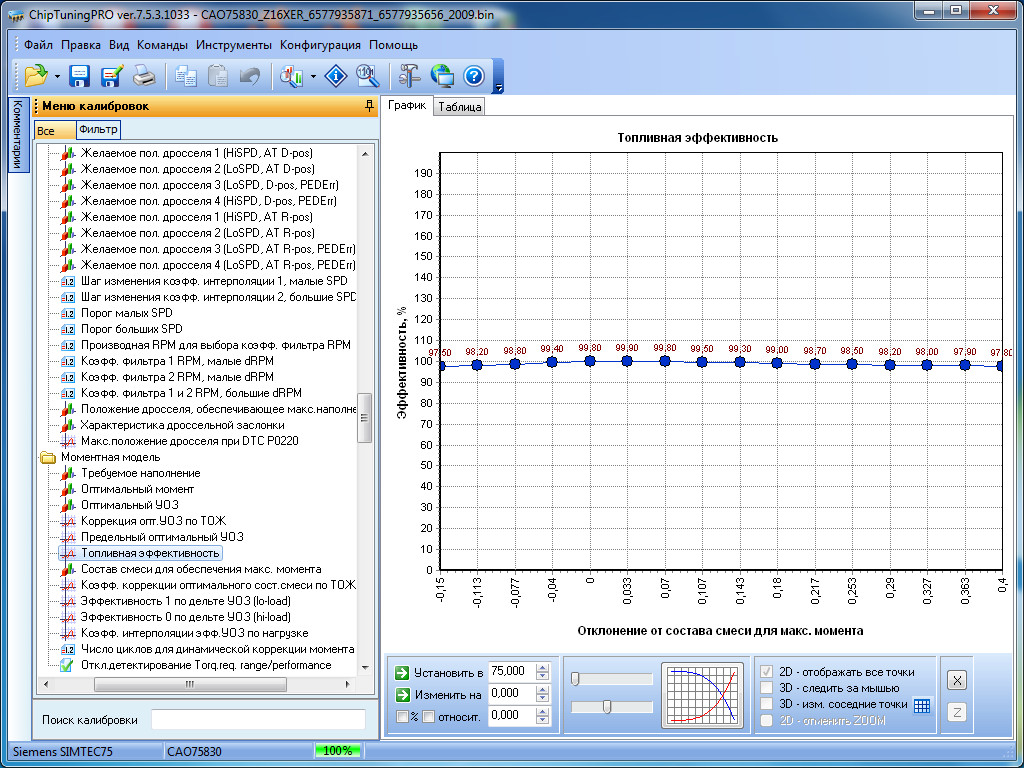Save file with the floppy disk icon
1024x768 pixels.
click(x=80, y=75)
